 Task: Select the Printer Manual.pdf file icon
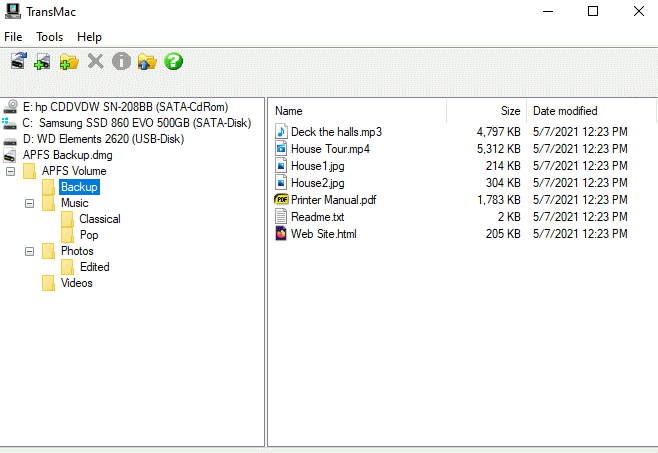pos(282,200)
